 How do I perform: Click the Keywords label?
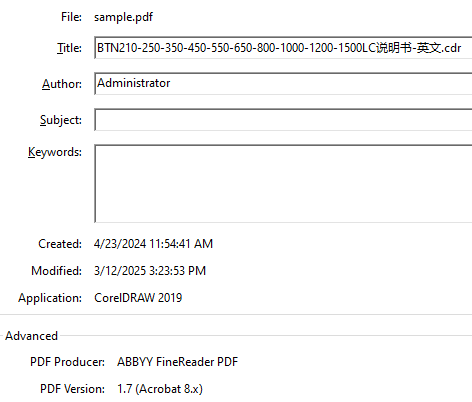coord(55,152)
